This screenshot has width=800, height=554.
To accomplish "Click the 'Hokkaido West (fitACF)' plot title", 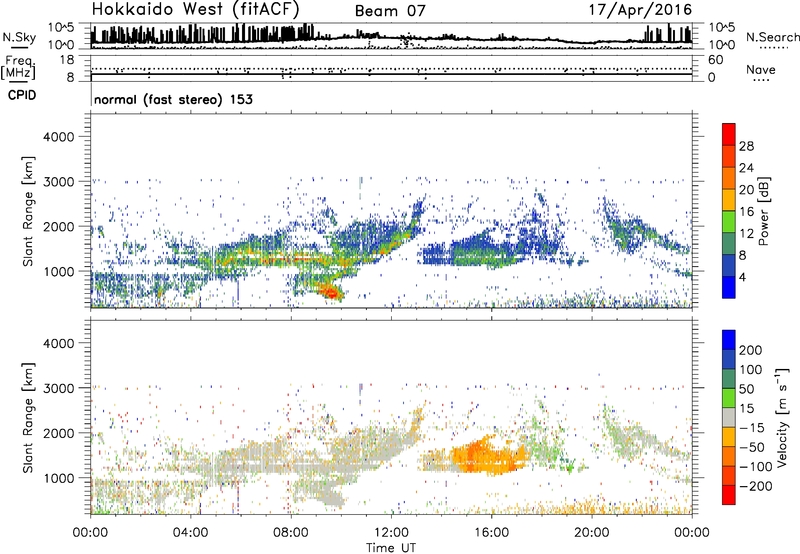I will point(195,9).
